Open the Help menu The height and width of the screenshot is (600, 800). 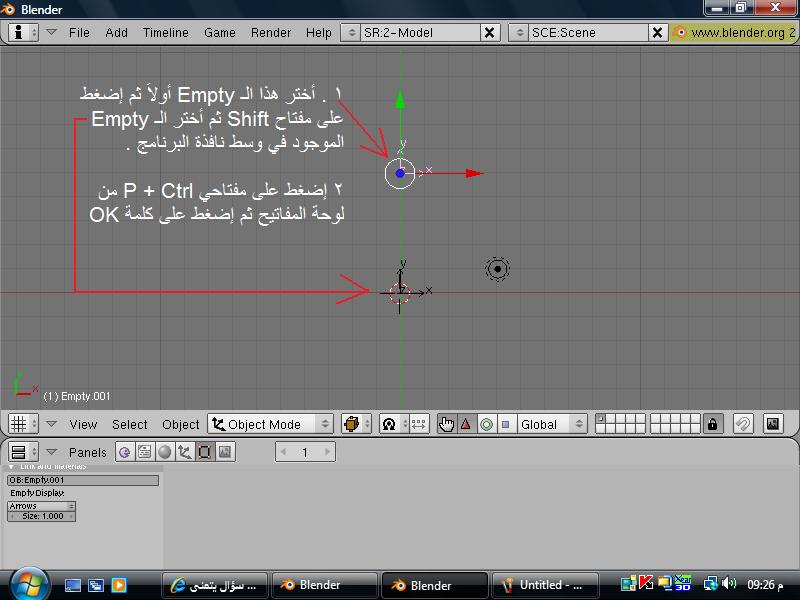319,33
